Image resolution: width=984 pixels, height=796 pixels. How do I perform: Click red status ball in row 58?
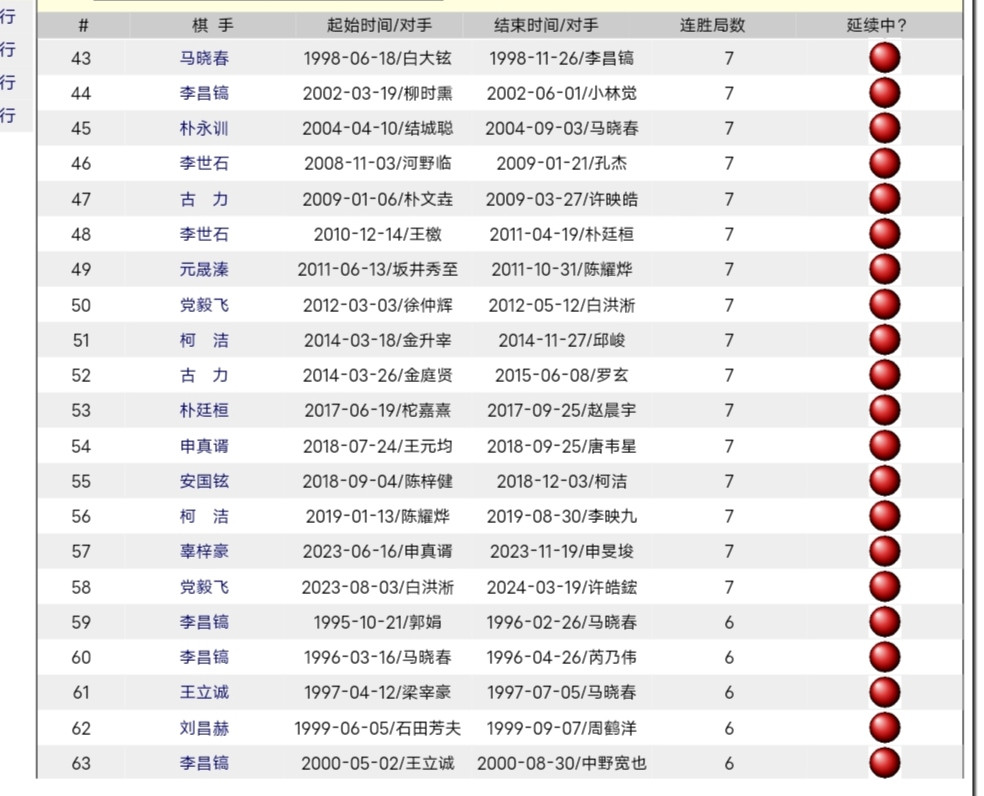(885, 587)
